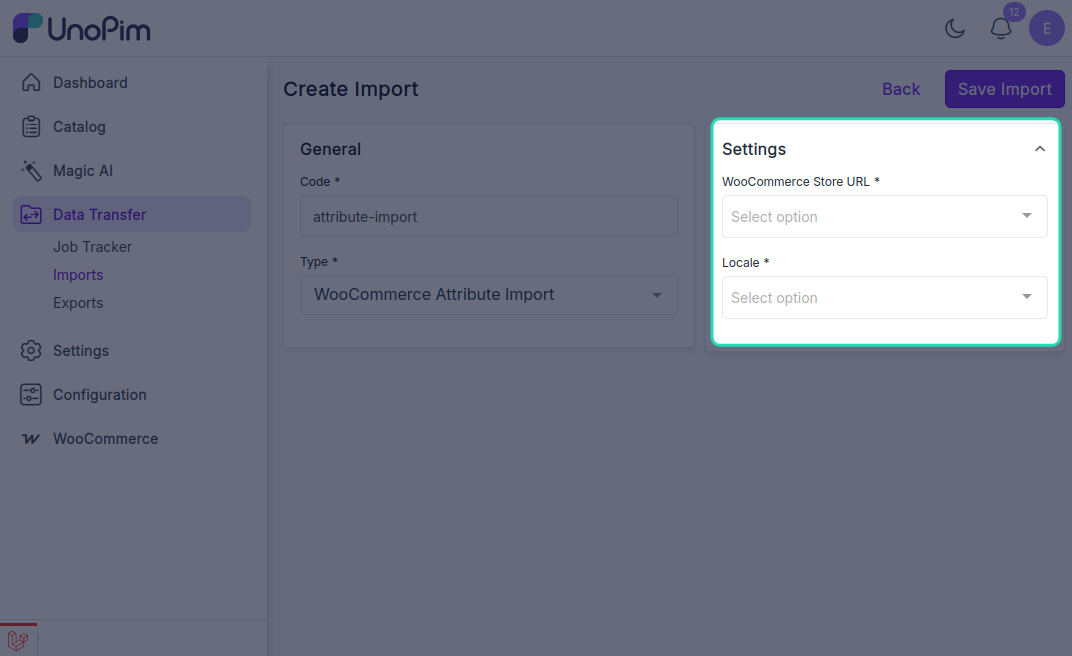Toggle dark mode moon icon

point(954,29)
